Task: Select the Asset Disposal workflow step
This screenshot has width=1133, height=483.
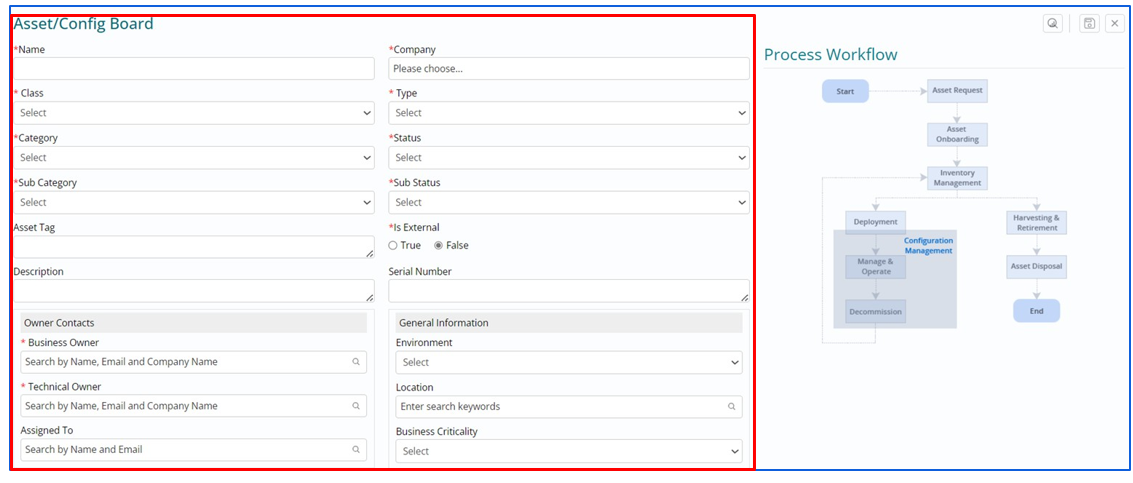Action: [x=1036, y=267]
